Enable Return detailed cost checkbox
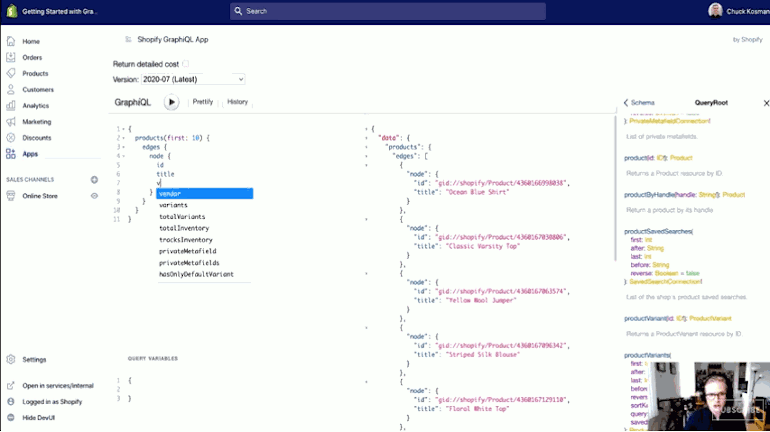Screen dimensions: 770x432 185,64
